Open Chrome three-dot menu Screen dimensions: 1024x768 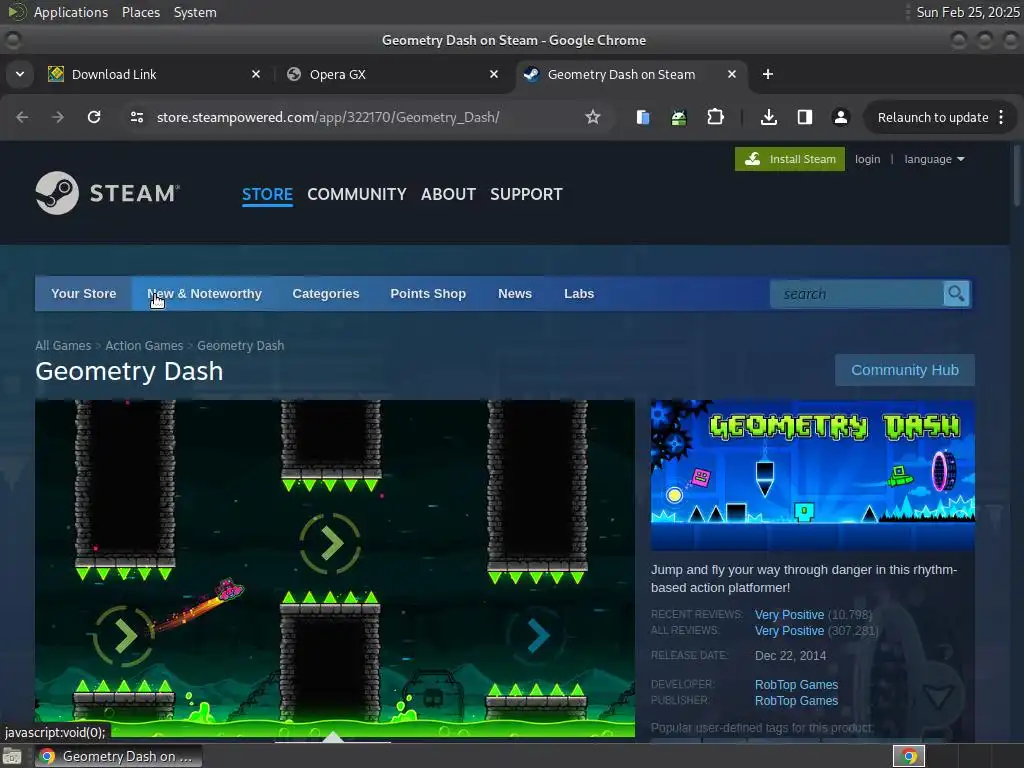click(x=1001, y=118)
